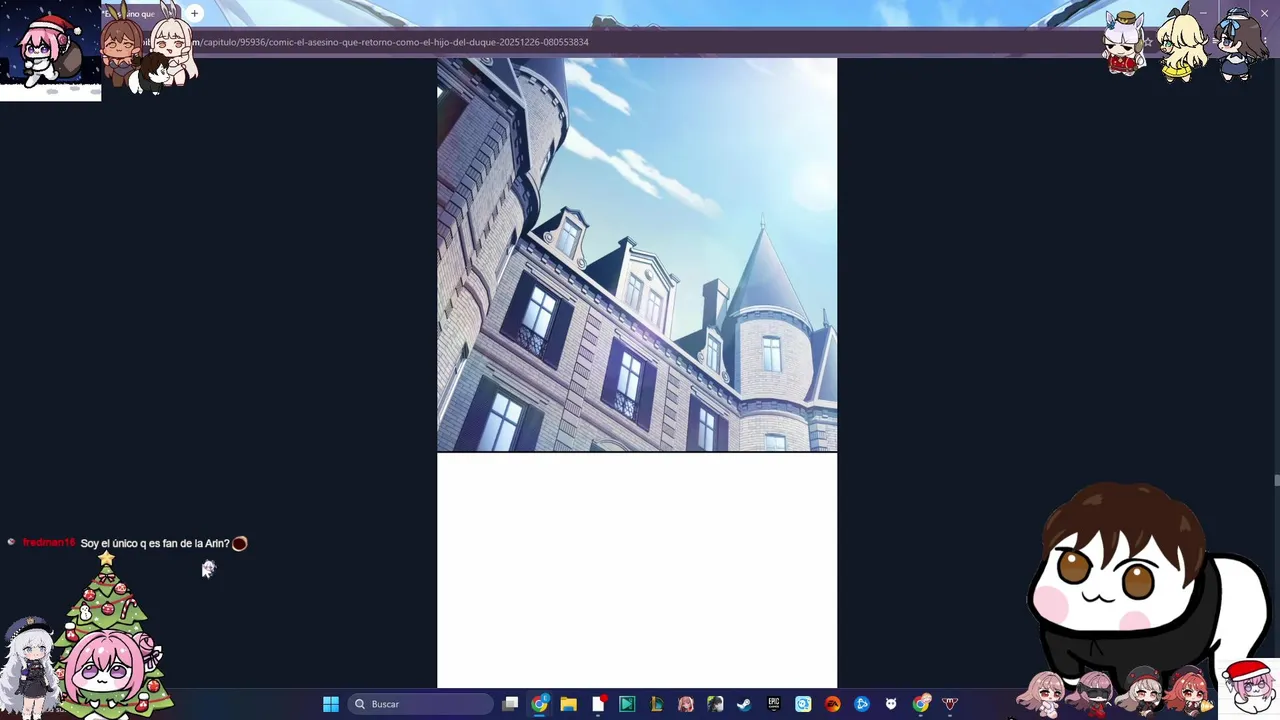Open the light-blue square app taskbar icon

point(803,704)
